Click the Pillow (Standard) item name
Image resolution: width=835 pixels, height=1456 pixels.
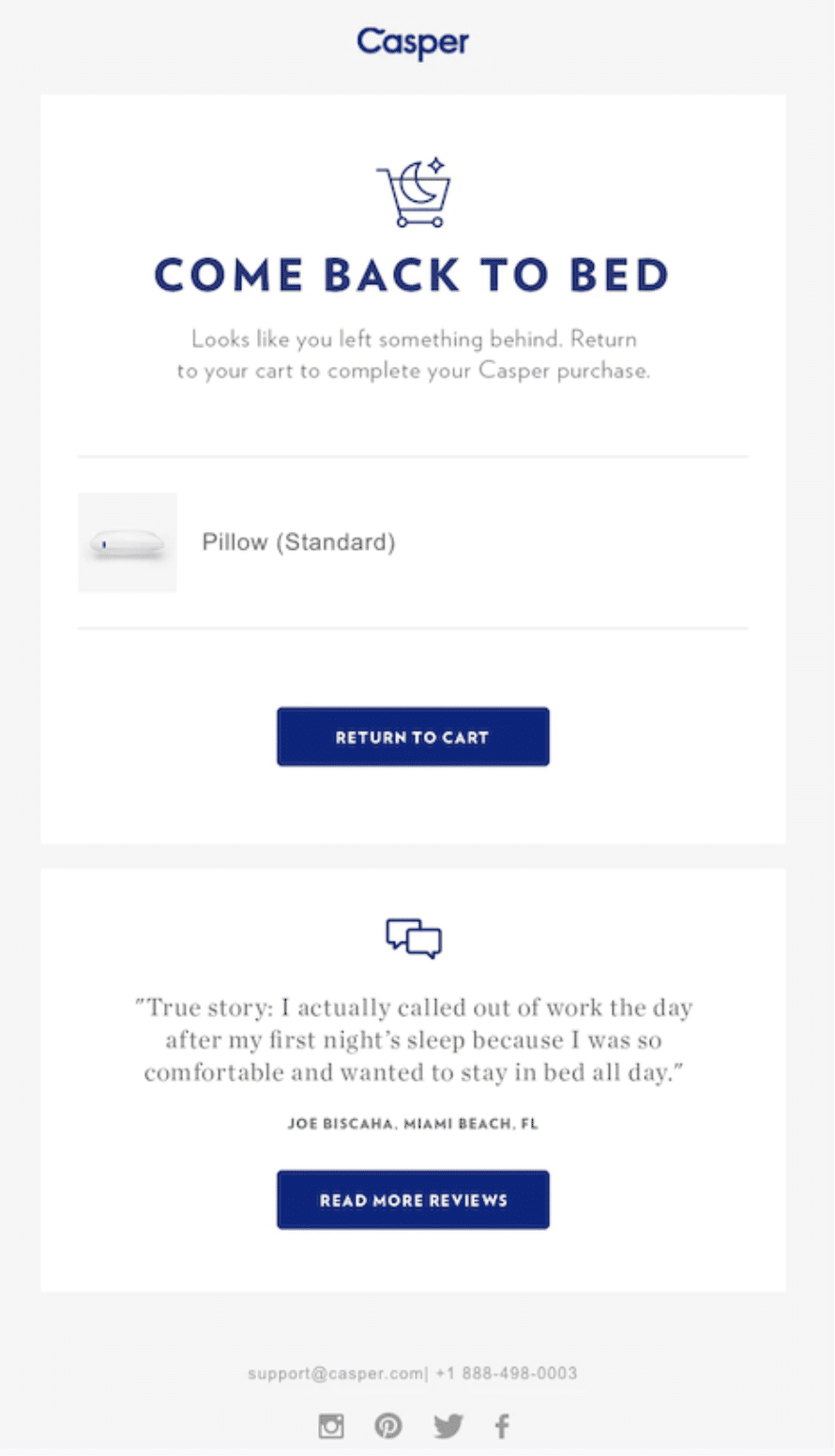(x=298, y=542)
